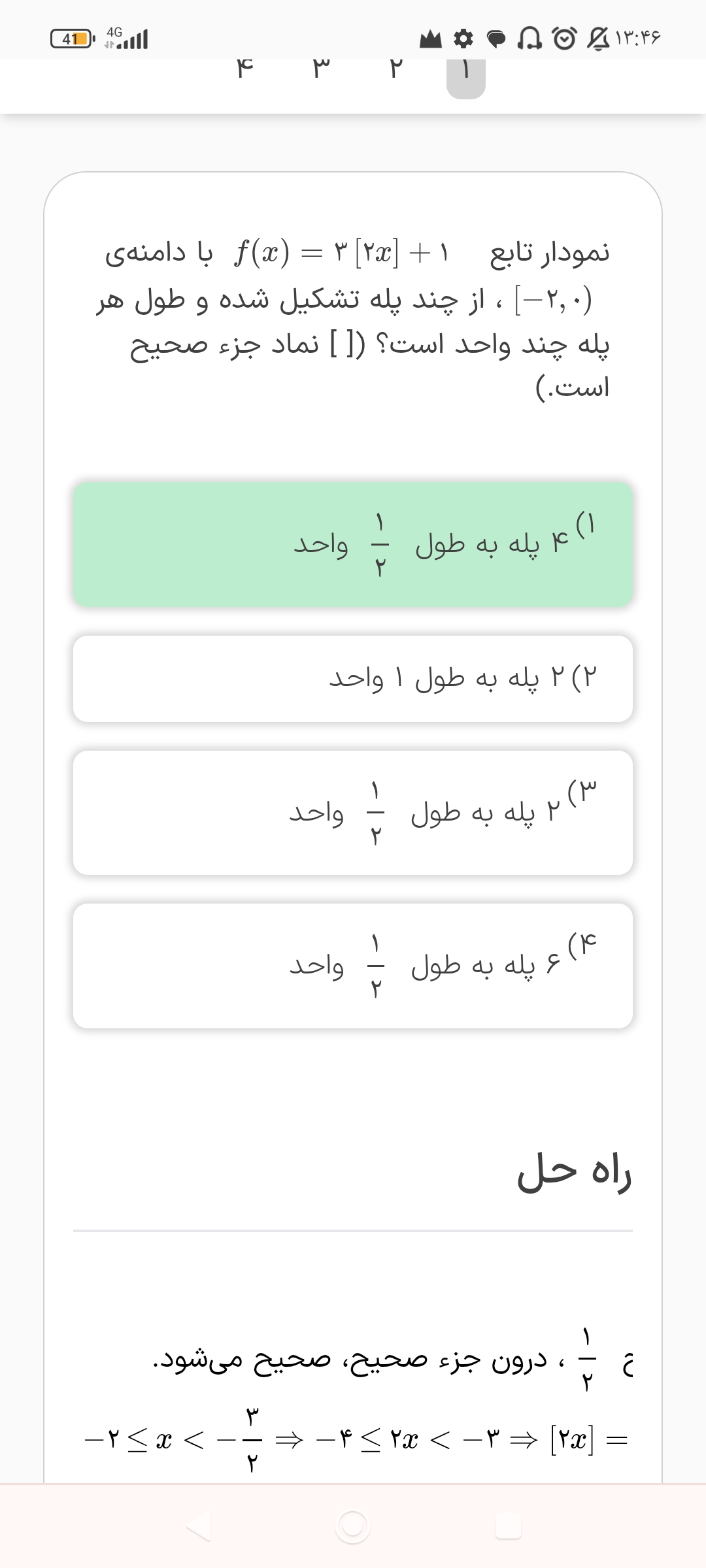Viewport: 706px width, 1568px height.
Task: Tap the gear icon in status bar
Action: [463, 40]
